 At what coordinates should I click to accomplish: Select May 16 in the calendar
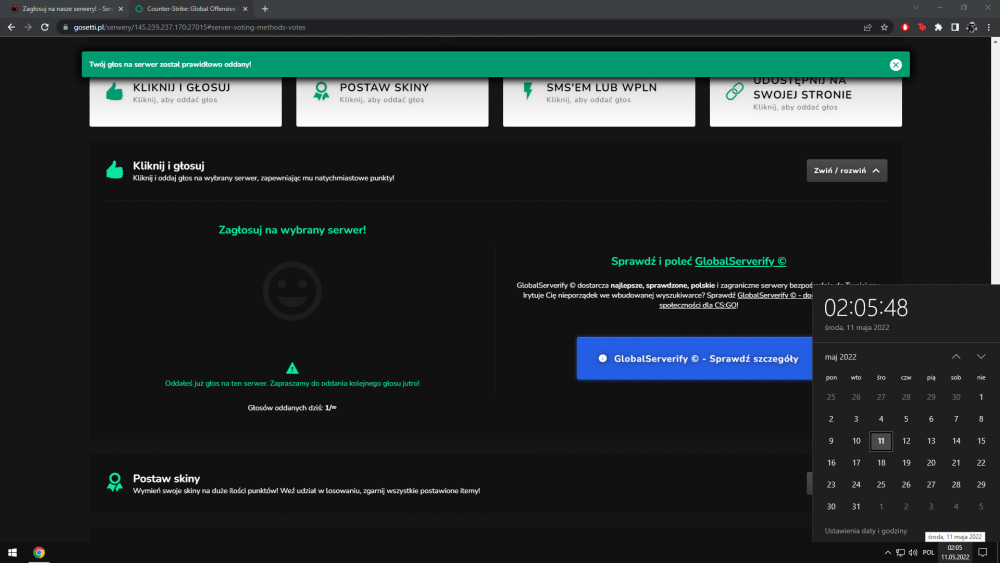click(x=831, y=463)
